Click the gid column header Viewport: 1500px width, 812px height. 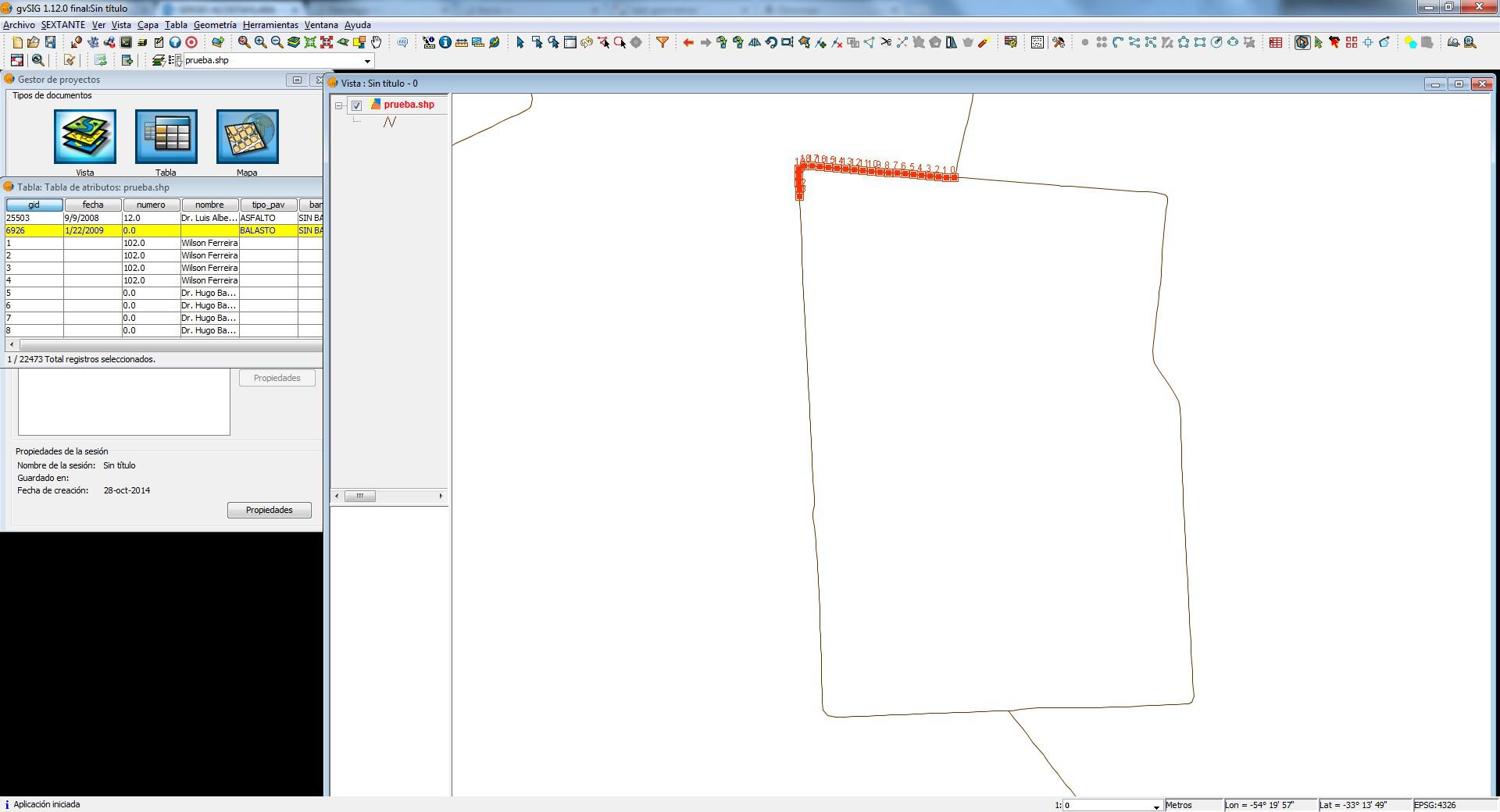coord(34,205)
